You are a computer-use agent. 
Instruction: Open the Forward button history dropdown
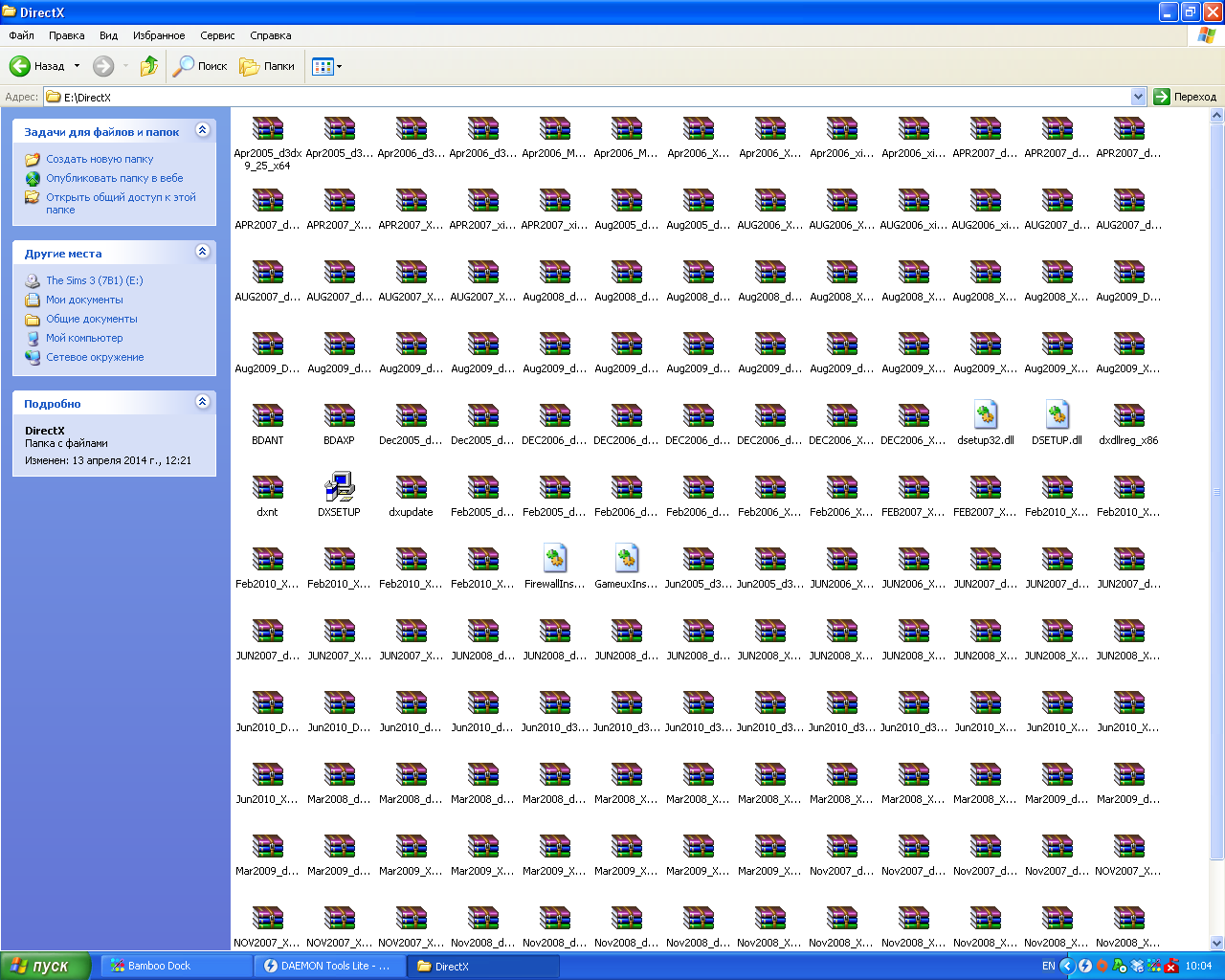click(125, 66)
